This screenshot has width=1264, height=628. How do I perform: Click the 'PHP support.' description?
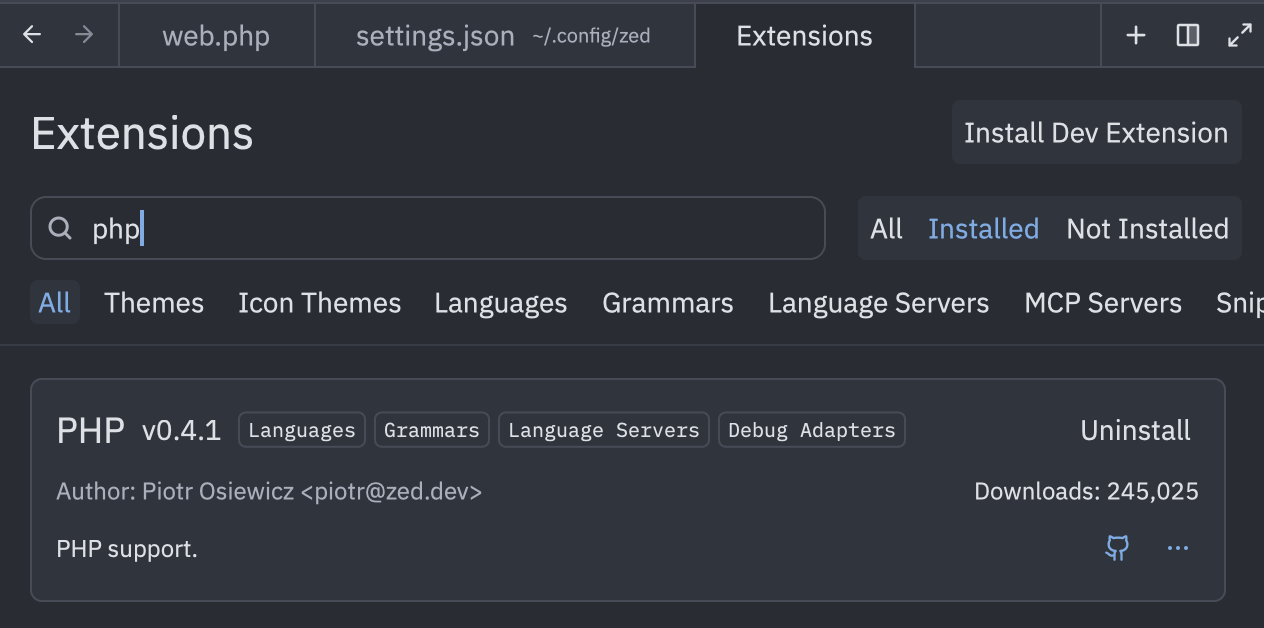coord(127,549)
